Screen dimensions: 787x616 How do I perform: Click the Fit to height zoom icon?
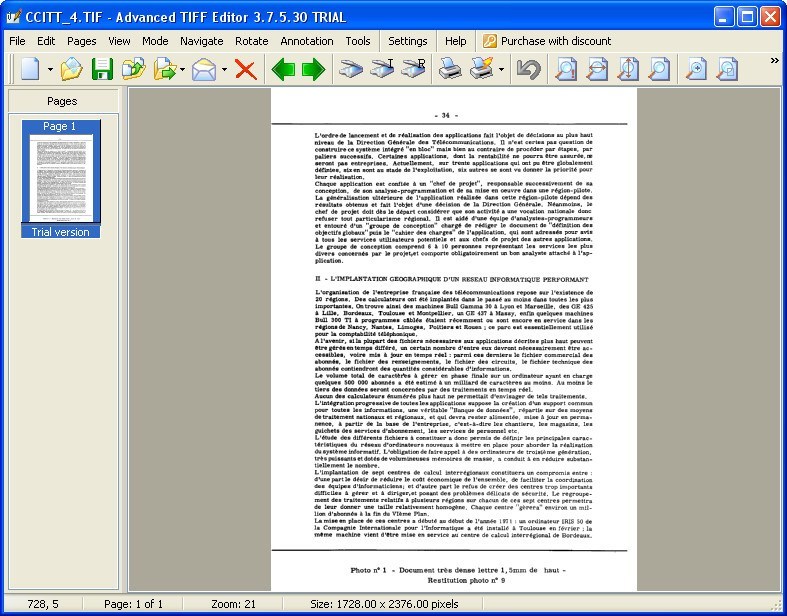[x=628, y=69]
